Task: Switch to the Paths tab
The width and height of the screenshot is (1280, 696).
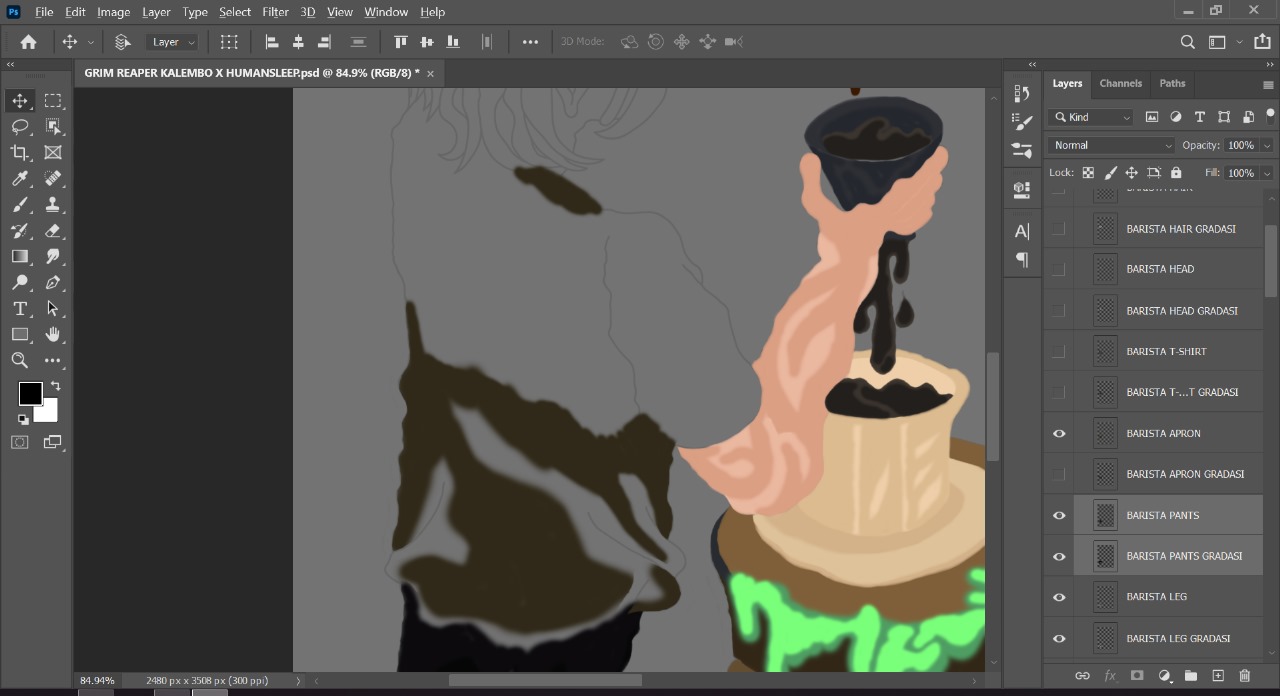Action: [1172, 84]
